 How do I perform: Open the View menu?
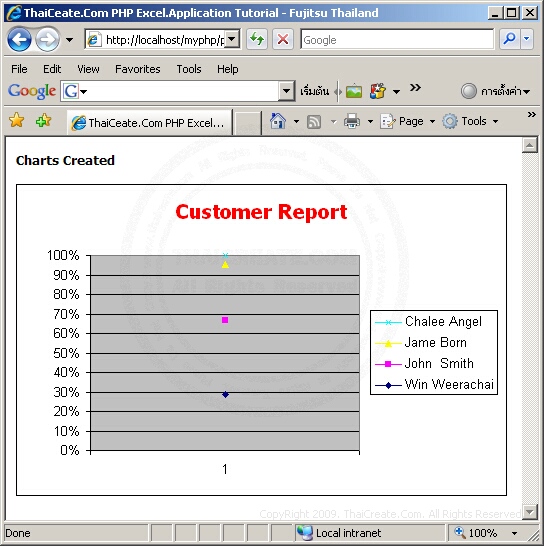(x=88, y=69)
